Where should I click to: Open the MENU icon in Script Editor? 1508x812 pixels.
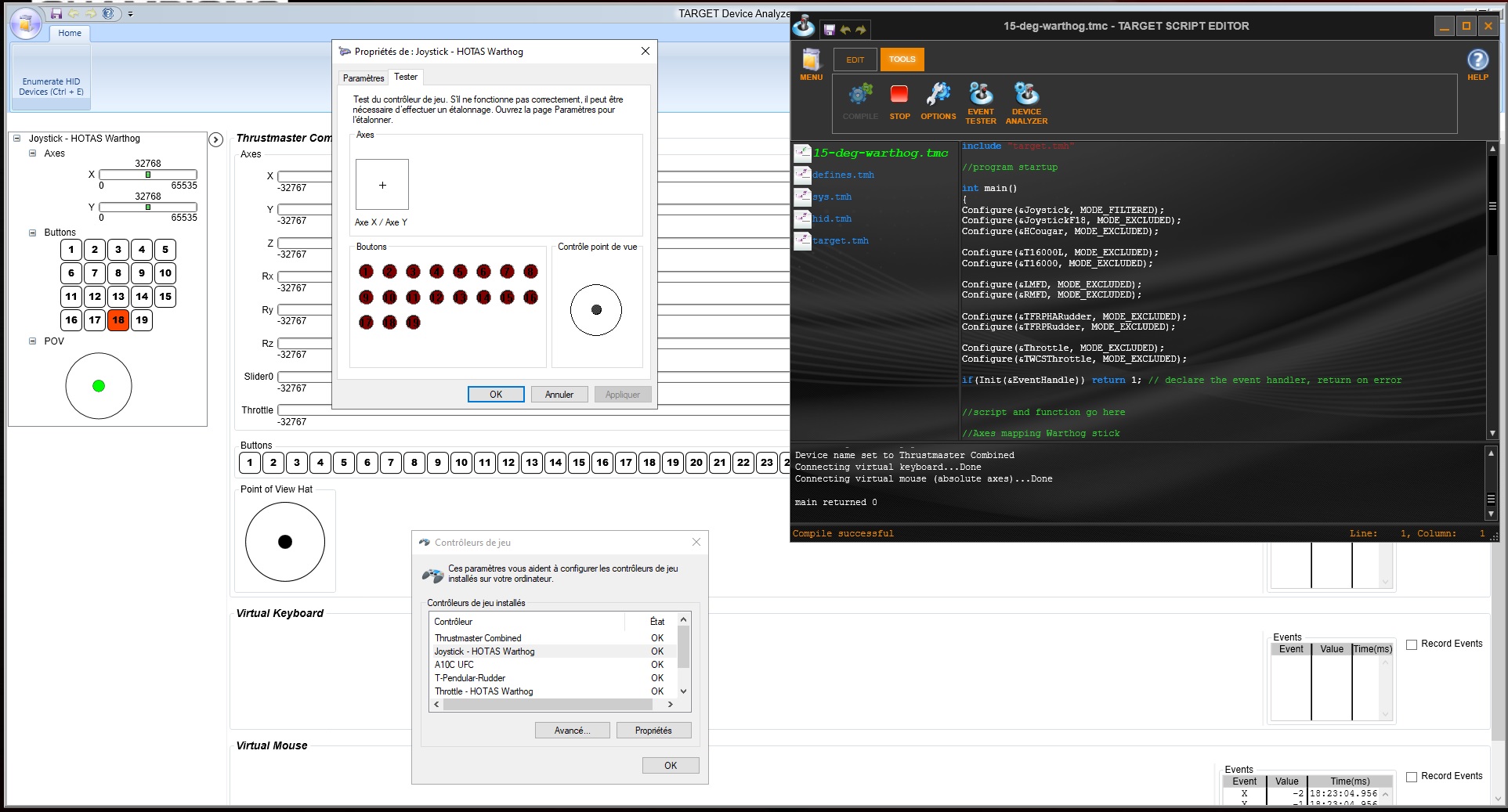[811, 64]
